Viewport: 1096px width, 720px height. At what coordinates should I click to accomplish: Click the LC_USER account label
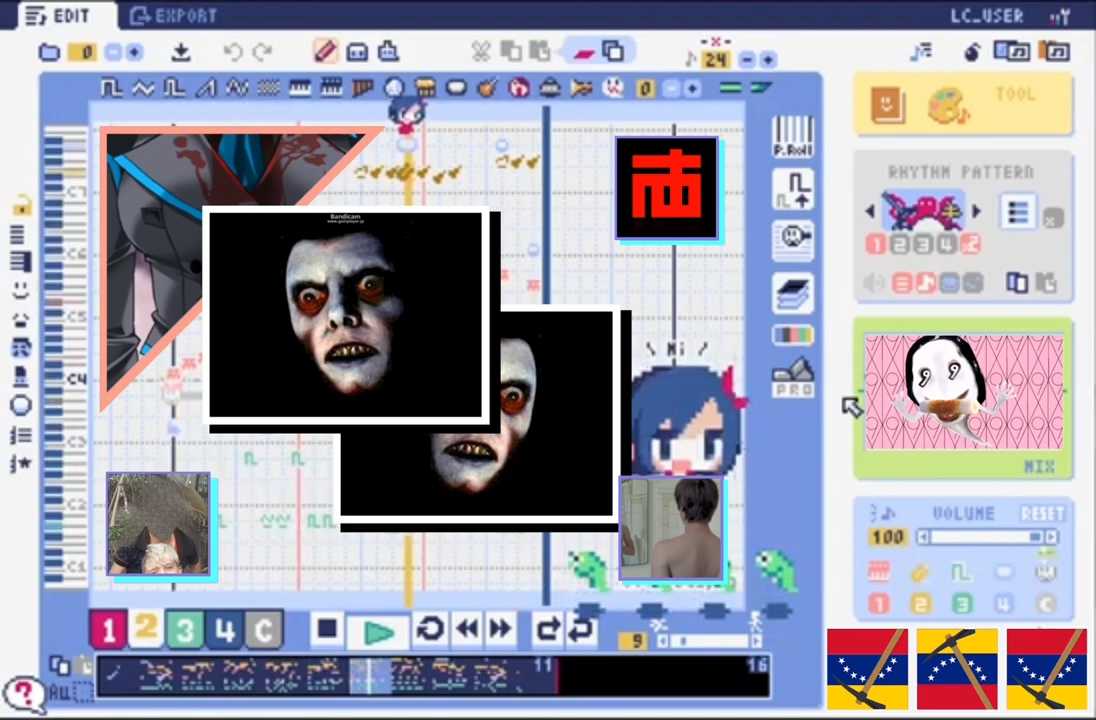point(986,15)
